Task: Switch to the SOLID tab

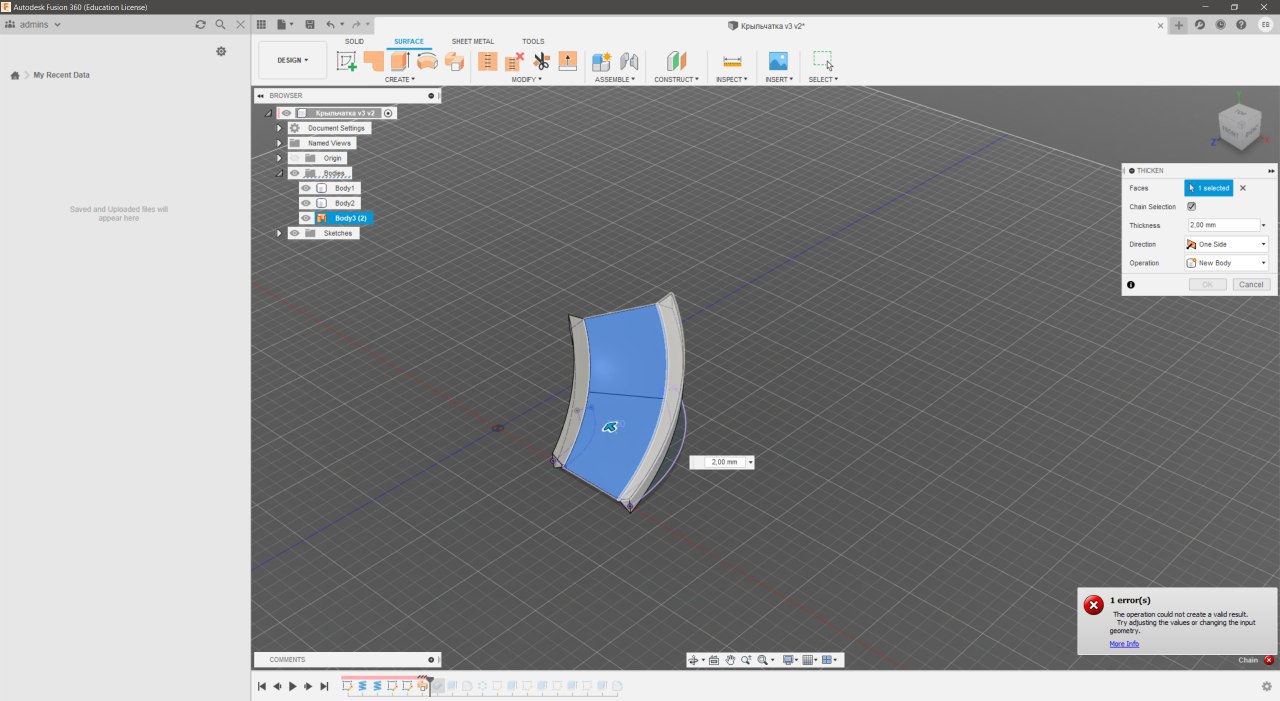Action: [354, 41]
